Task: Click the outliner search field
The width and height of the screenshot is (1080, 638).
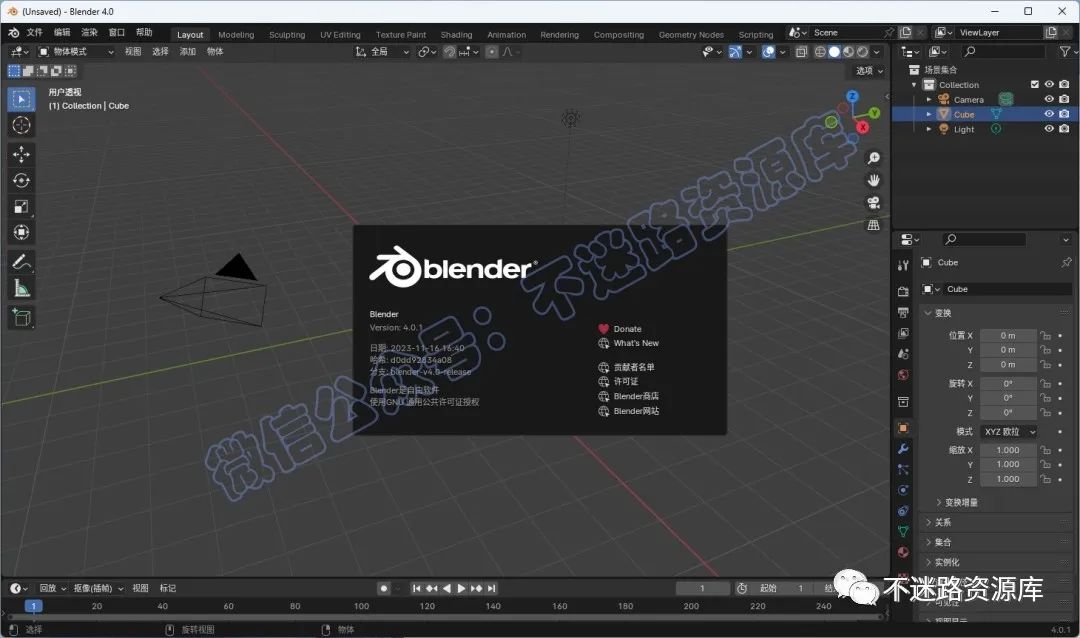Action: click(1003, 52)
